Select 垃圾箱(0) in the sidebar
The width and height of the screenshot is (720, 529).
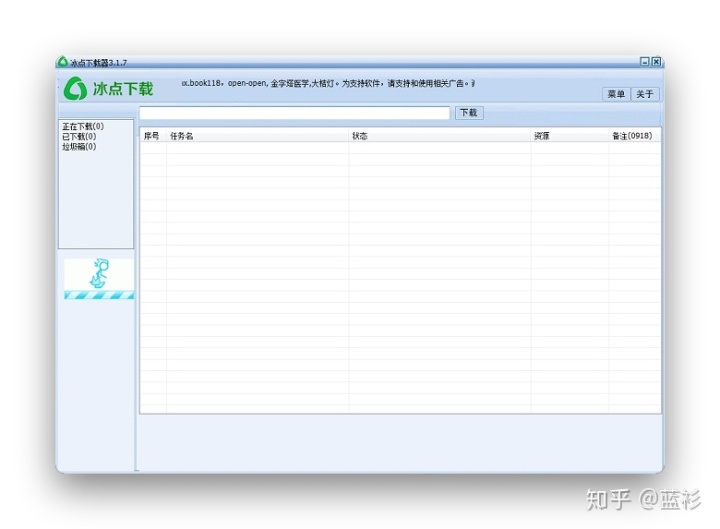79,146
